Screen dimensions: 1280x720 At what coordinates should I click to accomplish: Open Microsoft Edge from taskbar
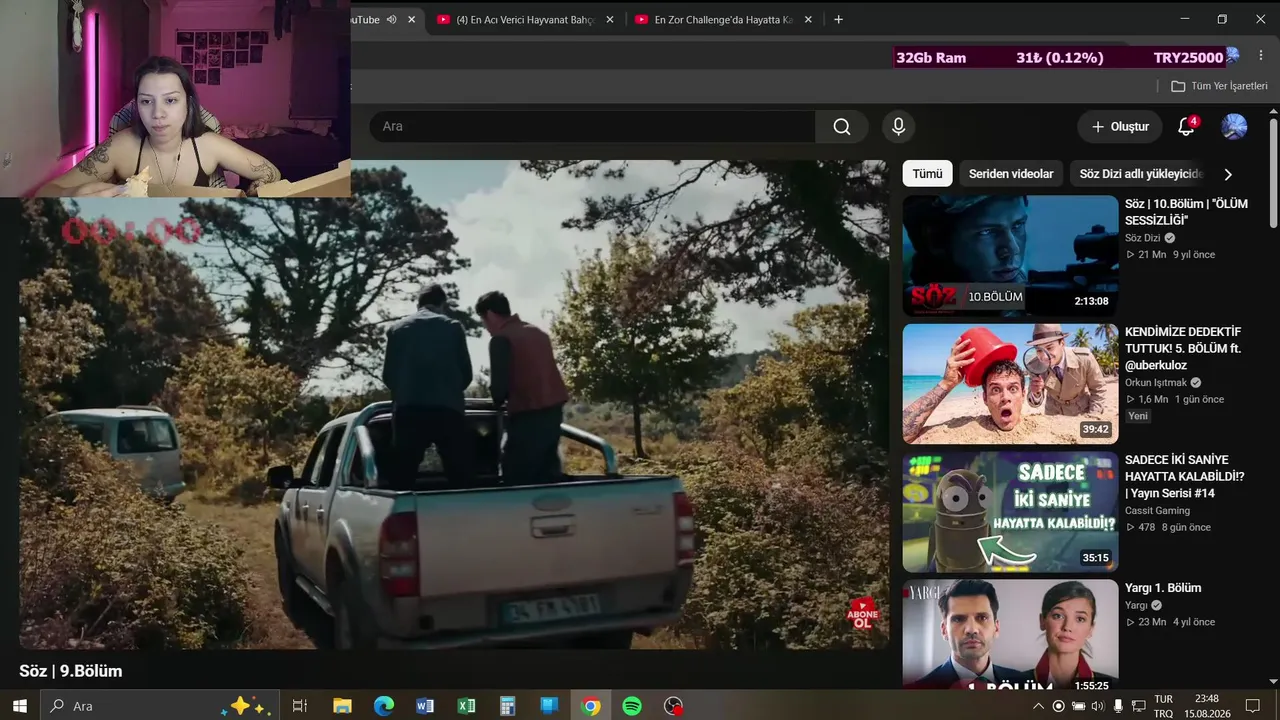pos(384,706)
